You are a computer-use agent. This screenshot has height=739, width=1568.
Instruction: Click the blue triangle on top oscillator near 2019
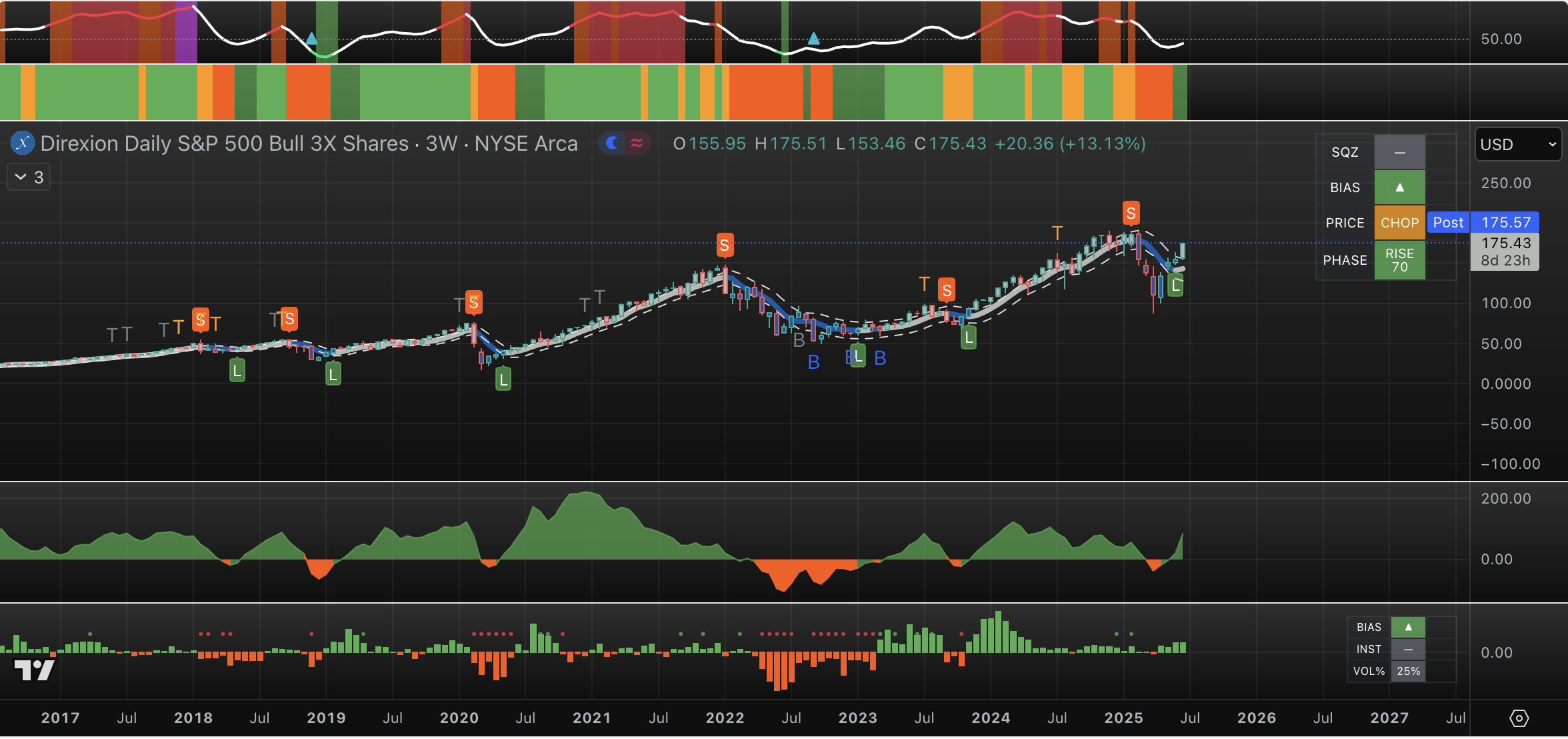pyautogui.click(x=311, y=39)
